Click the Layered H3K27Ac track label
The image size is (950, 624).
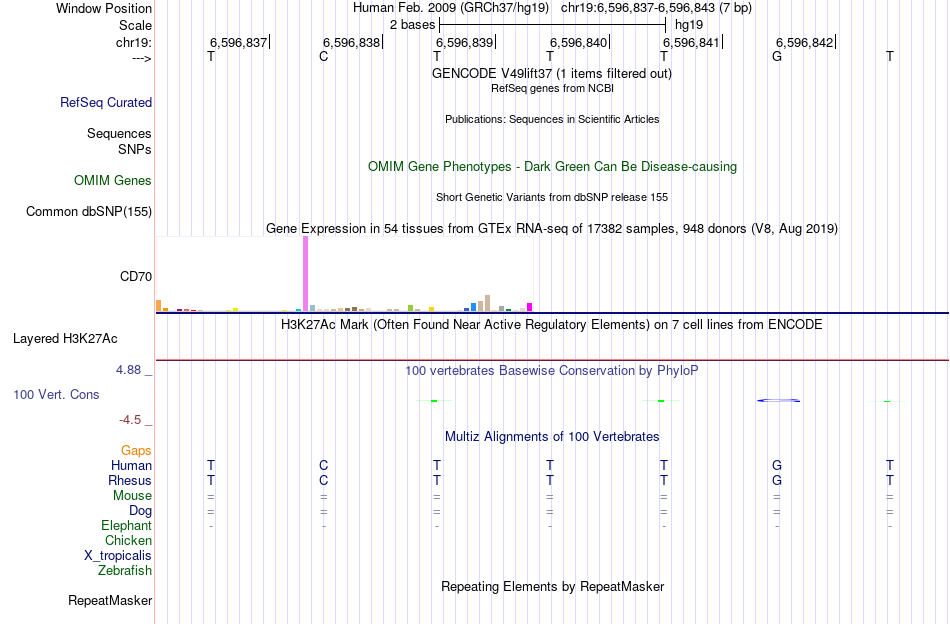click(x=65, y=339)
